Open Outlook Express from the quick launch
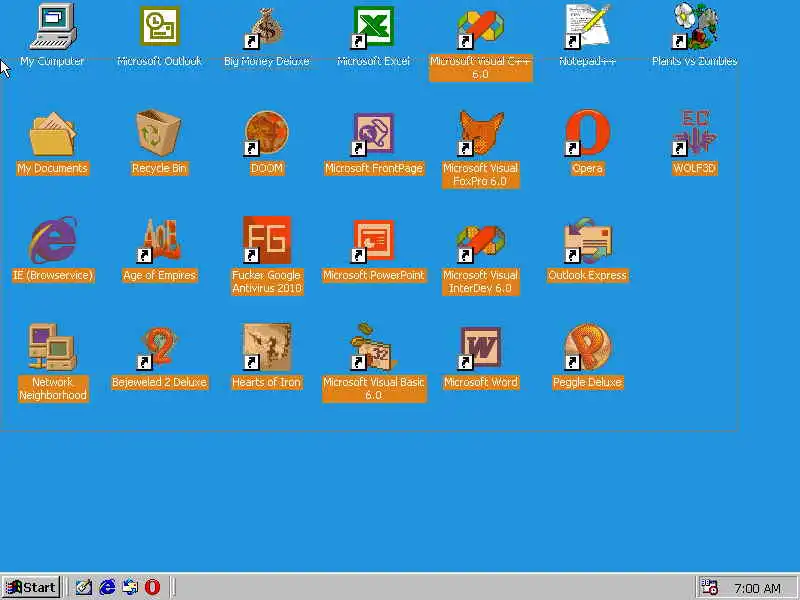 pos(130,587)
